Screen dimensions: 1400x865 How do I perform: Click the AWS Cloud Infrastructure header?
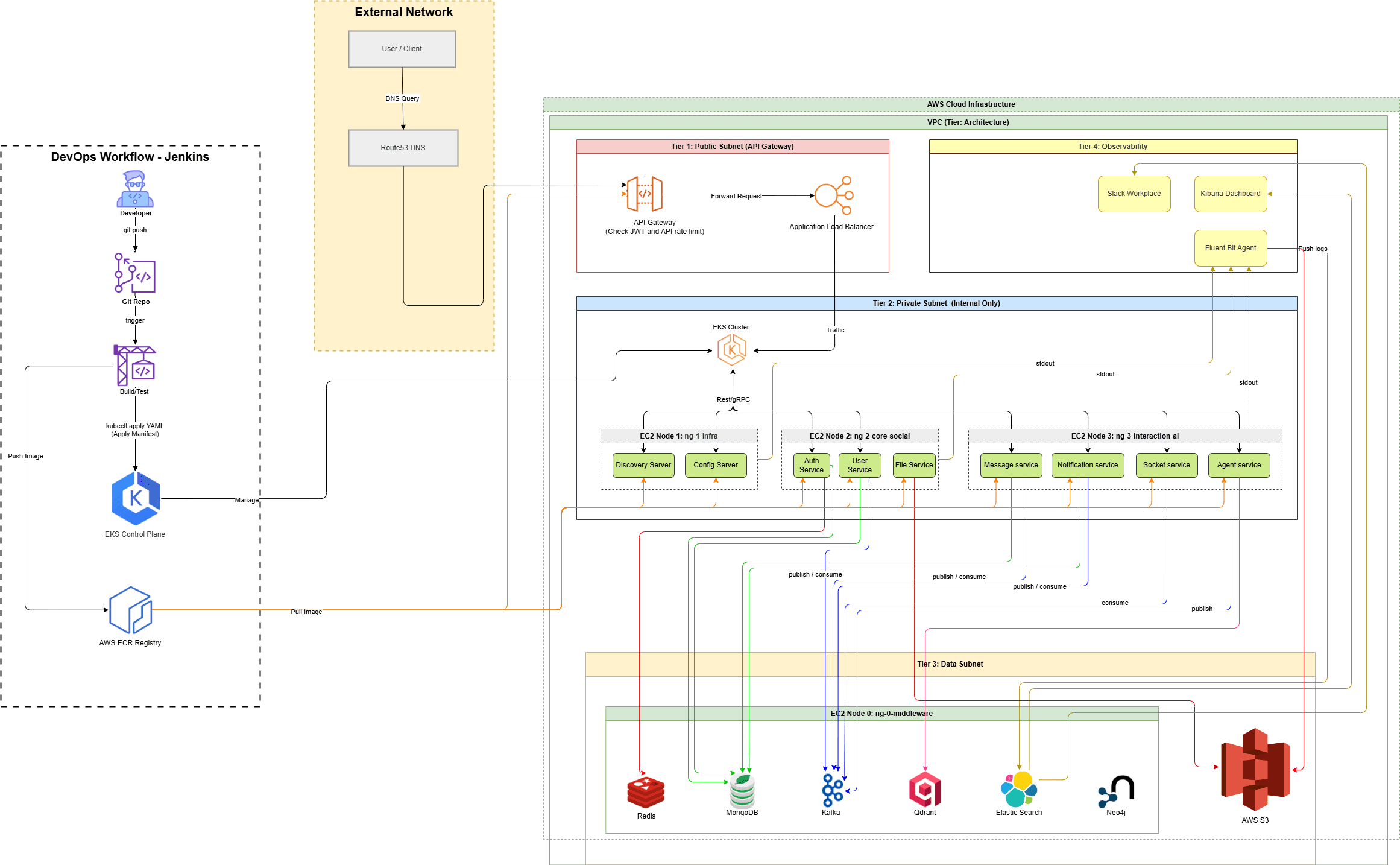click(971, 104)
